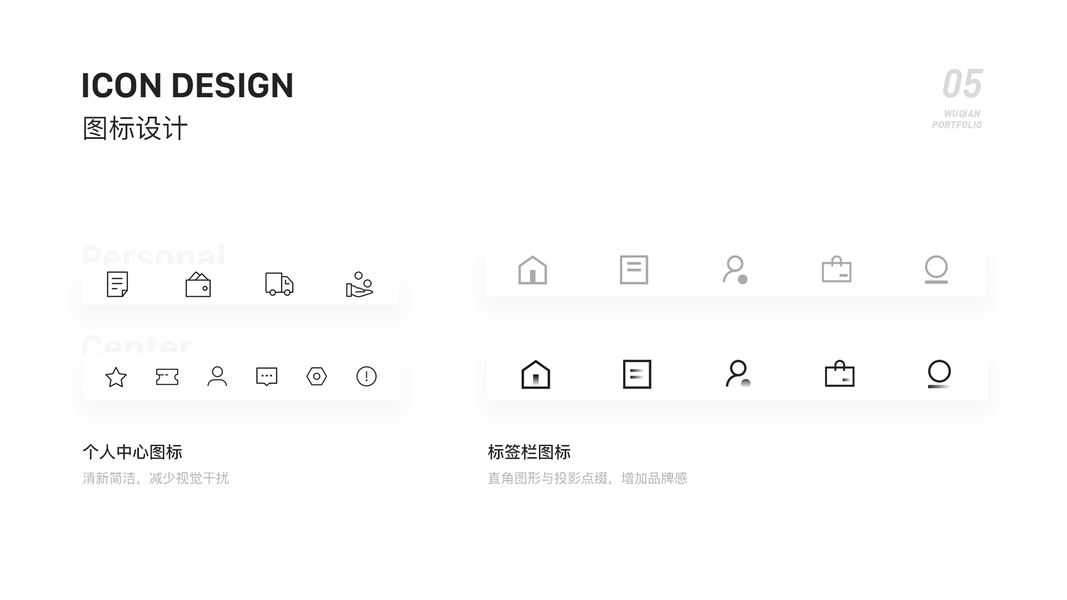
Task: Click the gray home tab icon
Action: point(533,269)
